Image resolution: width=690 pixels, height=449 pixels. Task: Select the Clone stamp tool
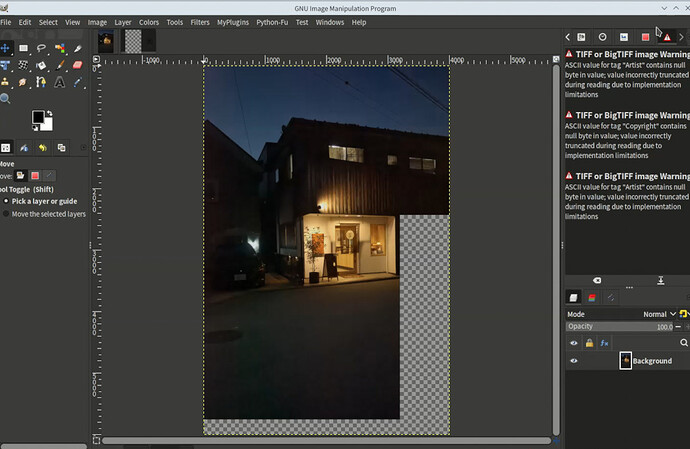pyautogui.click(x=5, y=82)
